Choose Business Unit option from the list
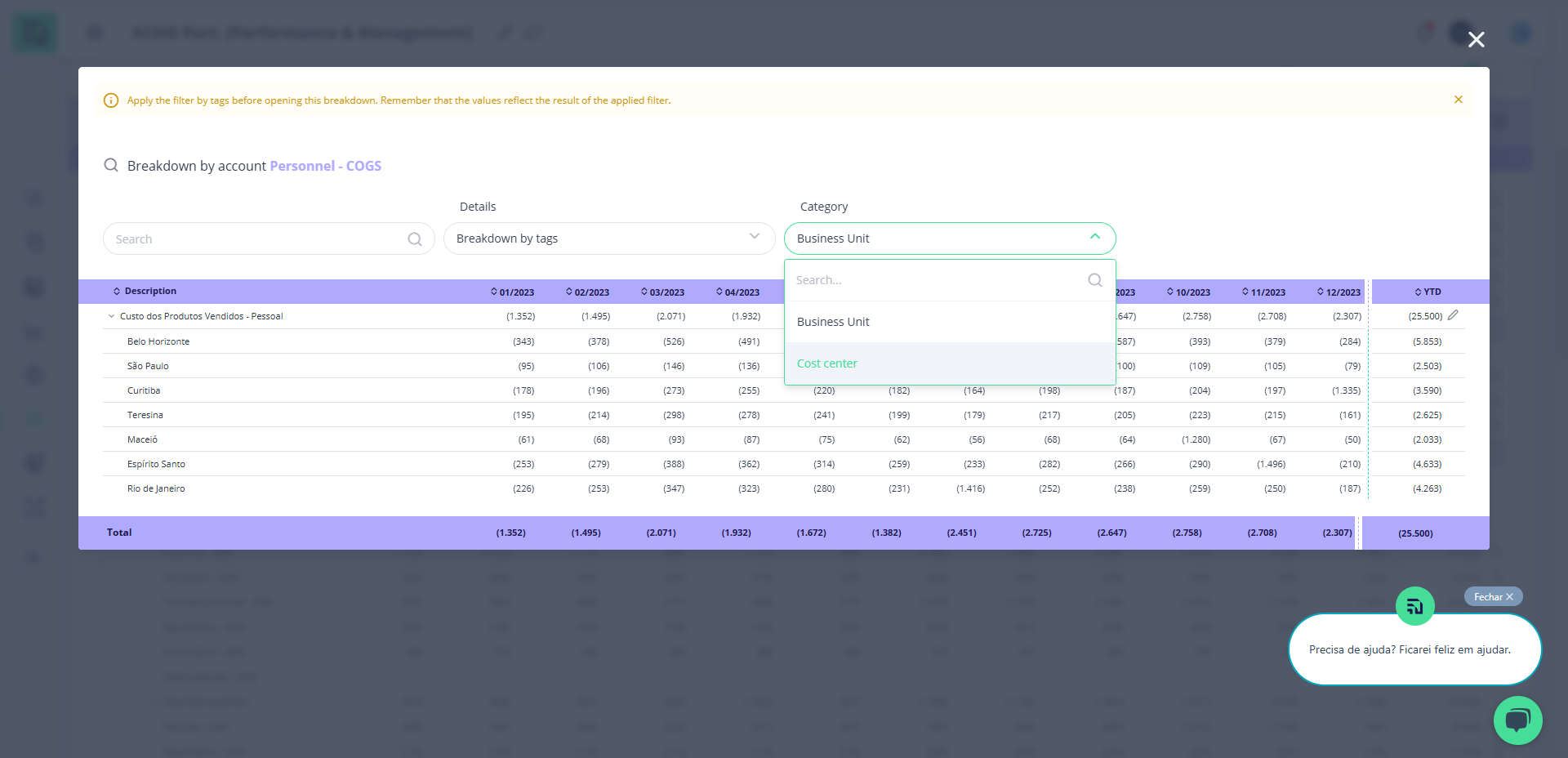The height and width of the screenshot is (758, 1568). pos(950,322)
